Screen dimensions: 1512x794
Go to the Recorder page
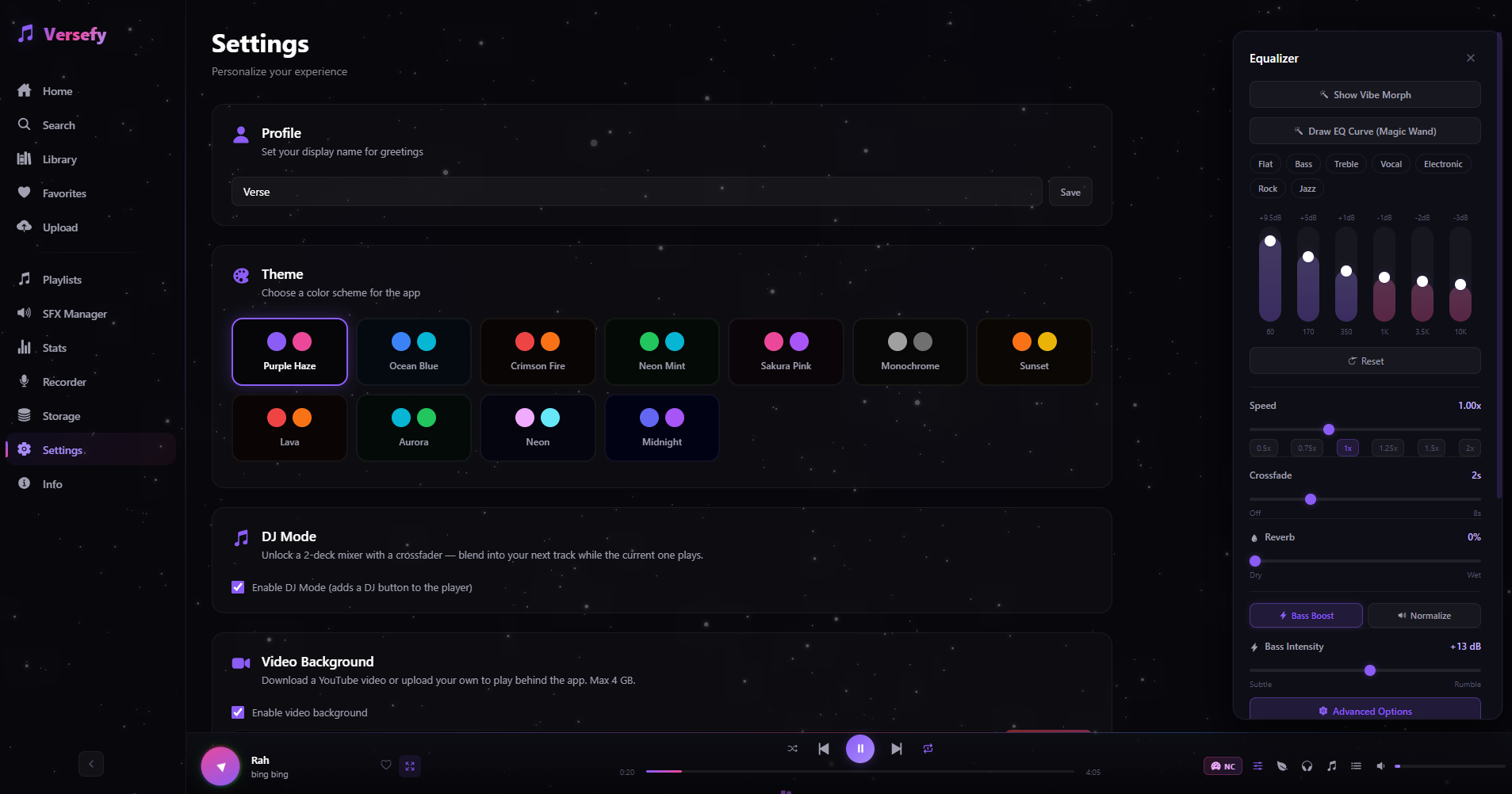coord(64,382)
